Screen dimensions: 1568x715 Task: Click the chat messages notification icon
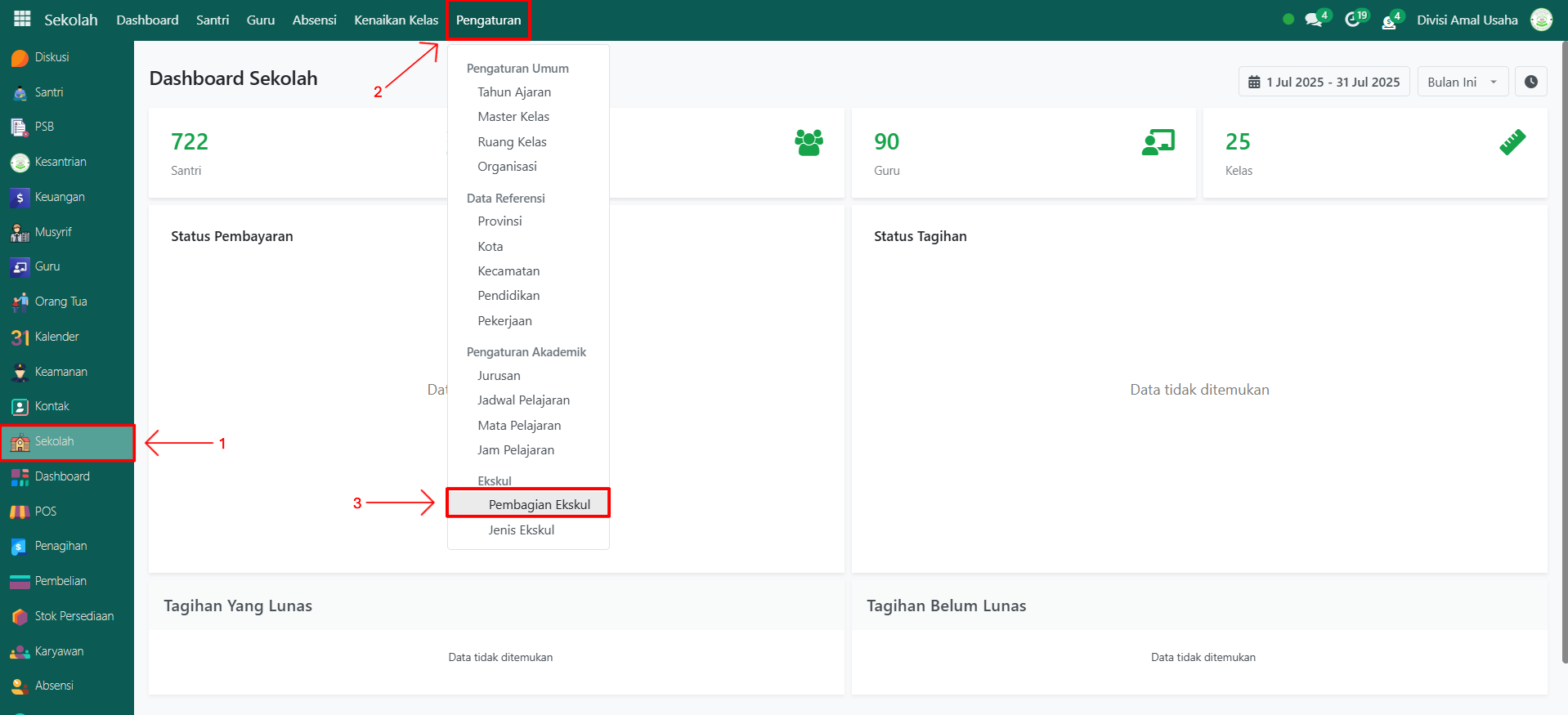1314,20
